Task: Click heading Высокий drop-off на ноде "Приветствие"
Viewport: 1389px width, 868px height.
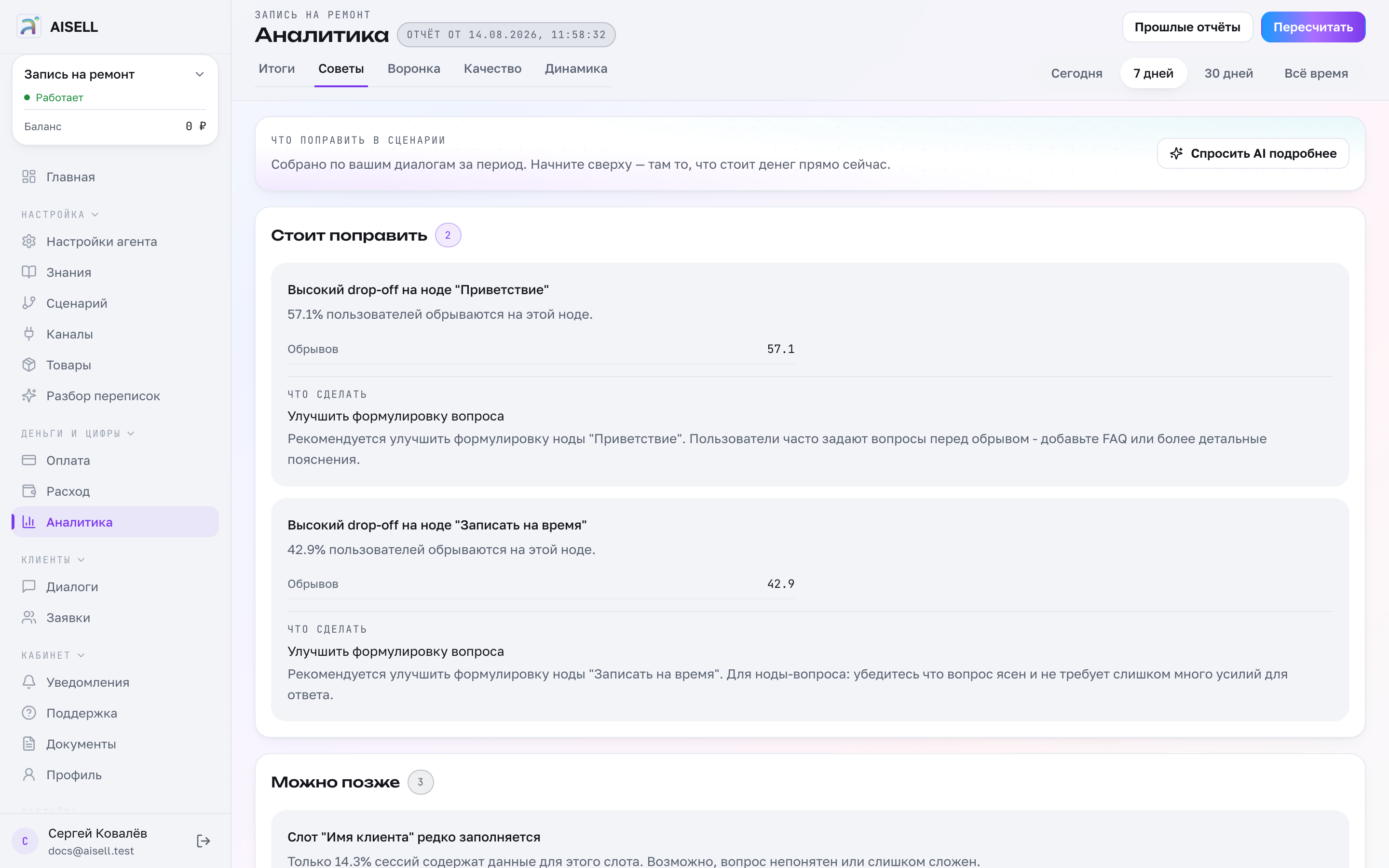Action: [x=418, y=290]
